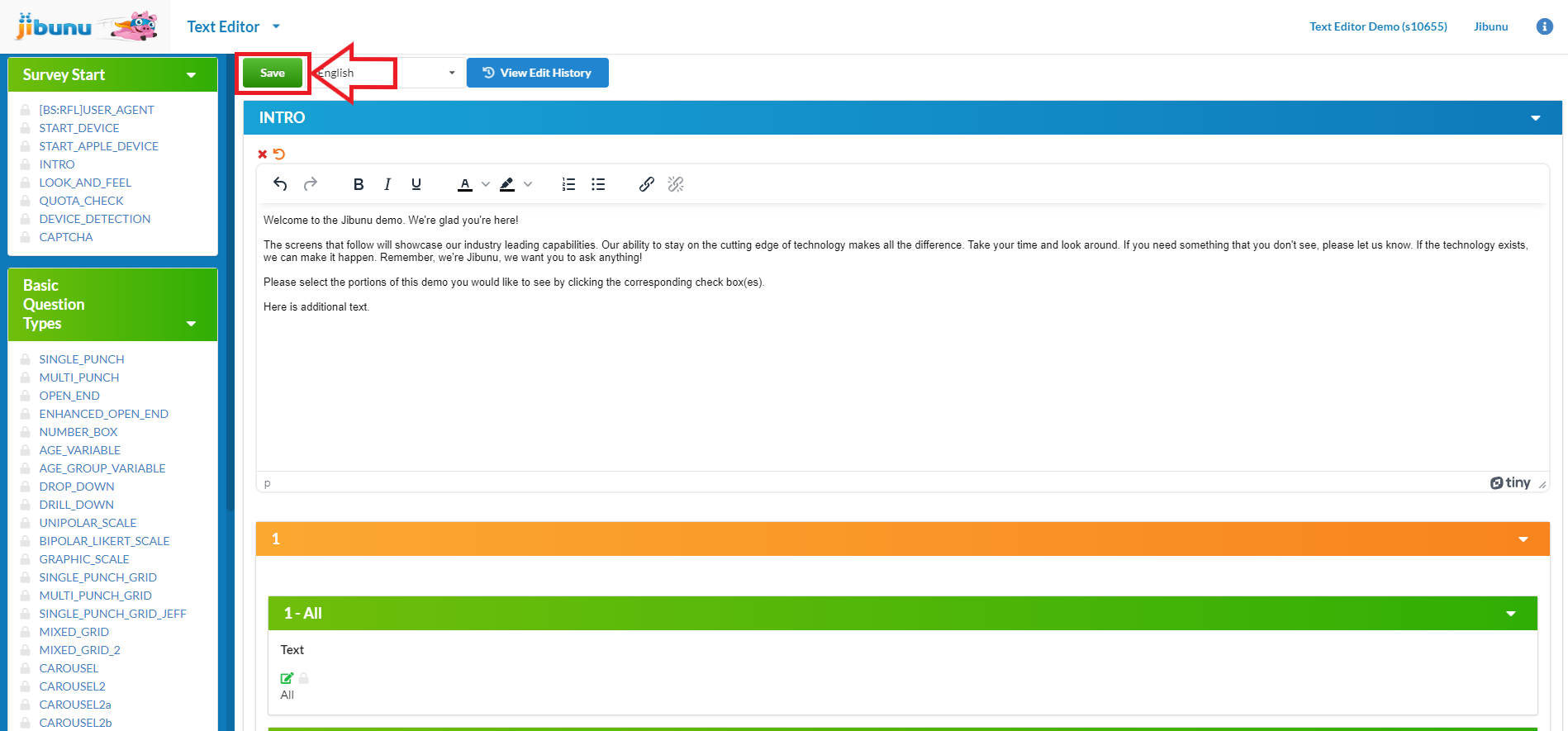Toggle underline formatting
The image size is (1568, 731).
[x=416, y=184]
